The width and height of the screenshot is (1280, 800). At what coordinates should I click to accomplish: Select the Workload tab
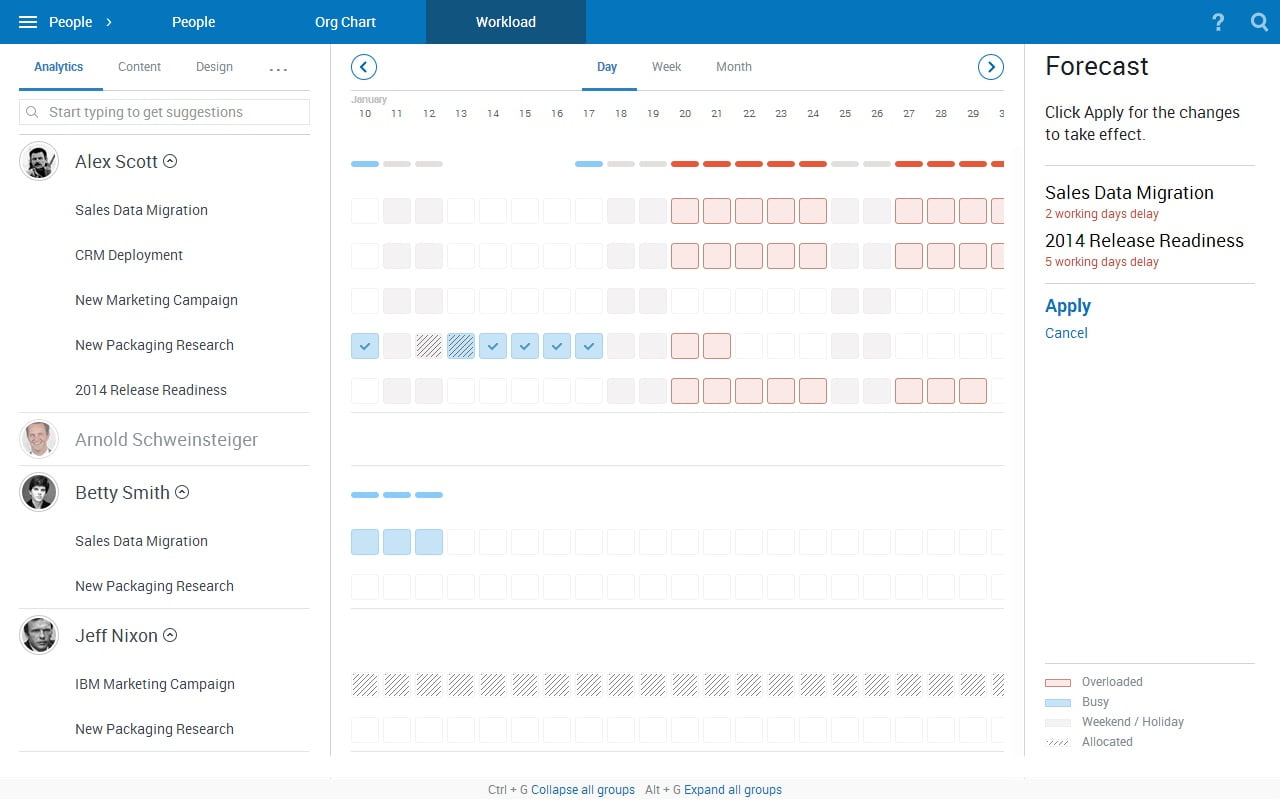point(506,22)
